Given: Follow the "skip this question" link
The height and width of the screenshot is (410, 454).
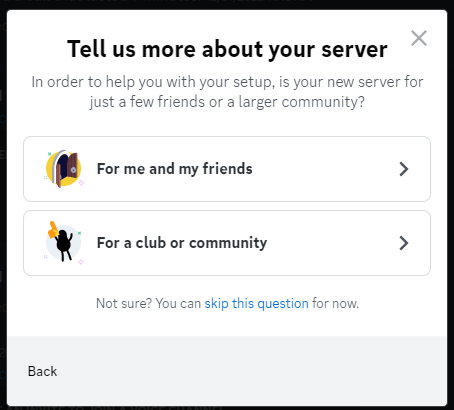Looking at the screenshot, I should coord(256,304).
